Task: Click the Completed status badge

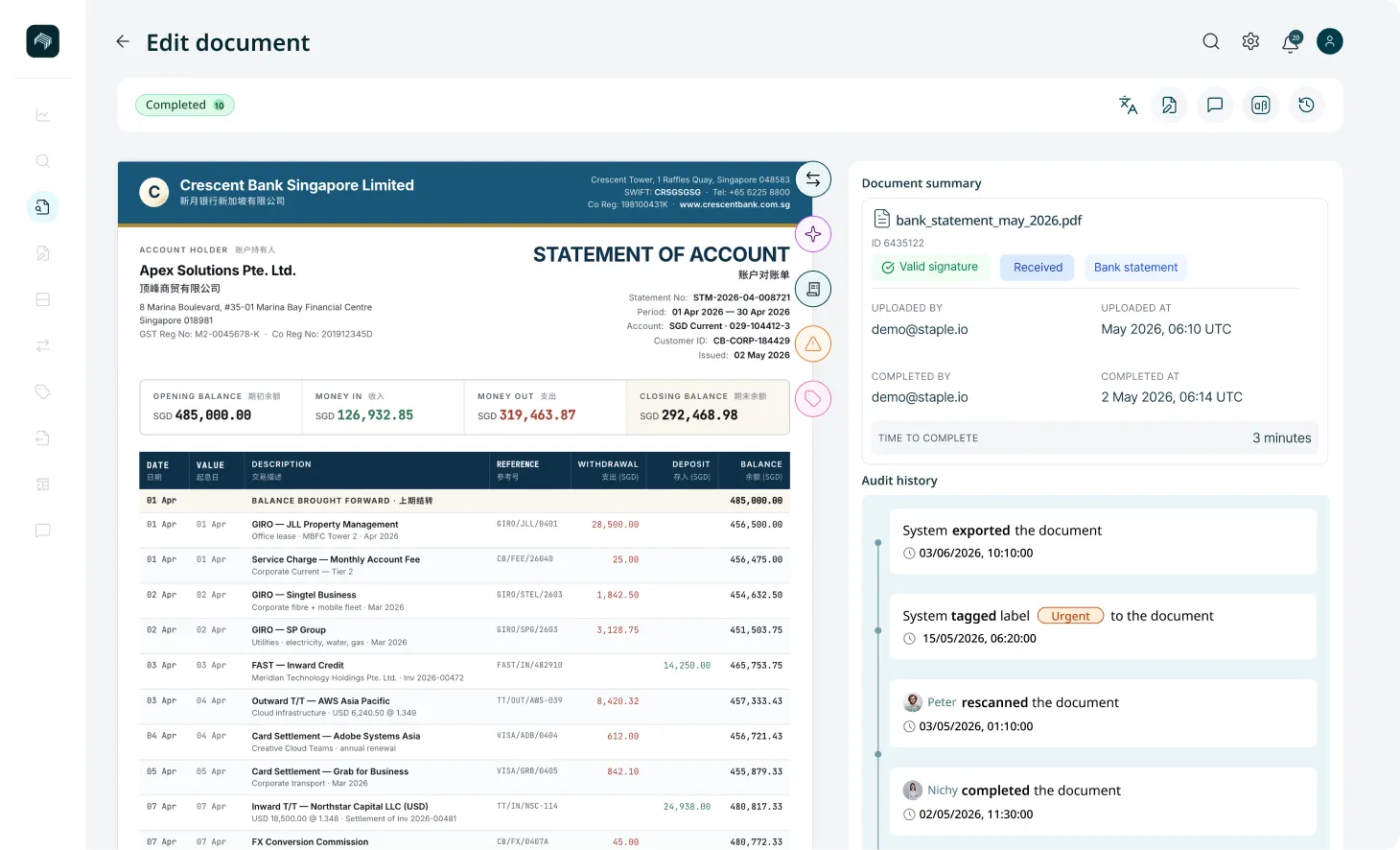Action: 185,105
